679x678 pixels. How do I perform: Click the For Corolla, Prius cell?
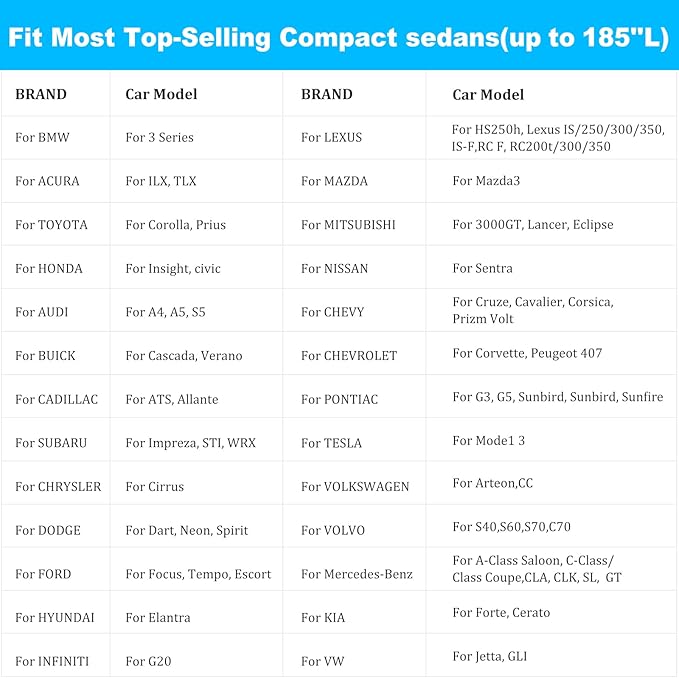(169, 225)
